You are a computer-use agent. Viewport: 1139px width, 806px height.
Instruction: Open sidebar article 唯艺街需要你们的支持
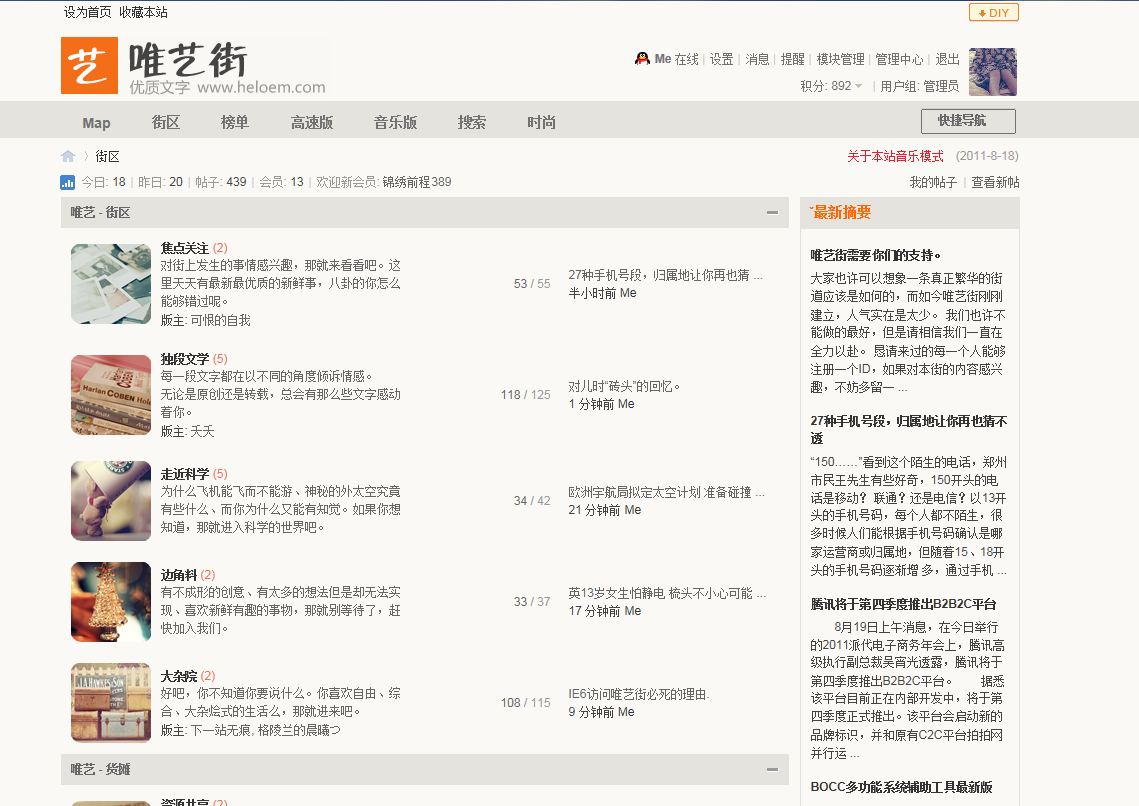876,256
